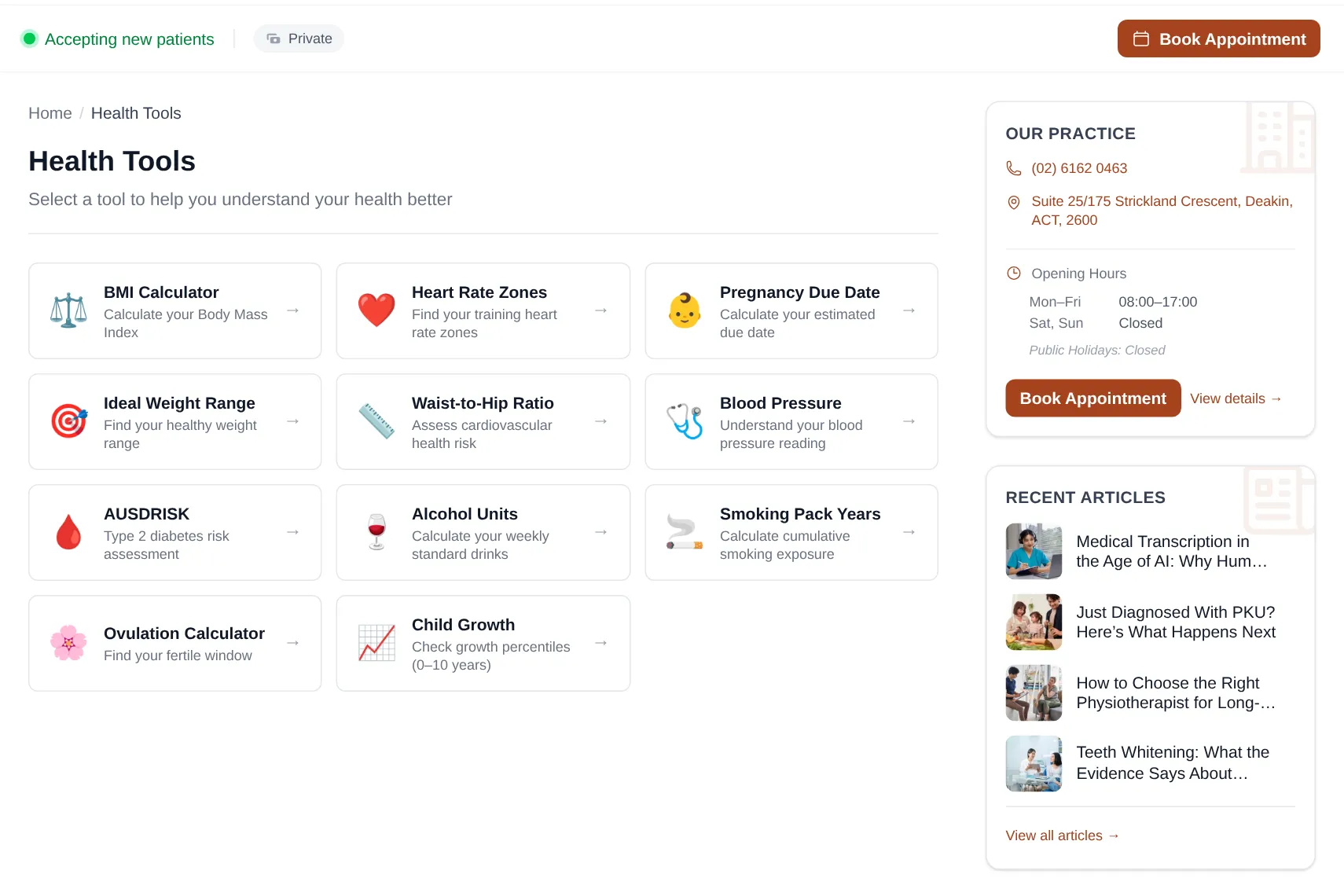Viewport: 1344px width, 896px height.
Task: Click the AUSDRISK blood drop icon
Action: [68, 532]
